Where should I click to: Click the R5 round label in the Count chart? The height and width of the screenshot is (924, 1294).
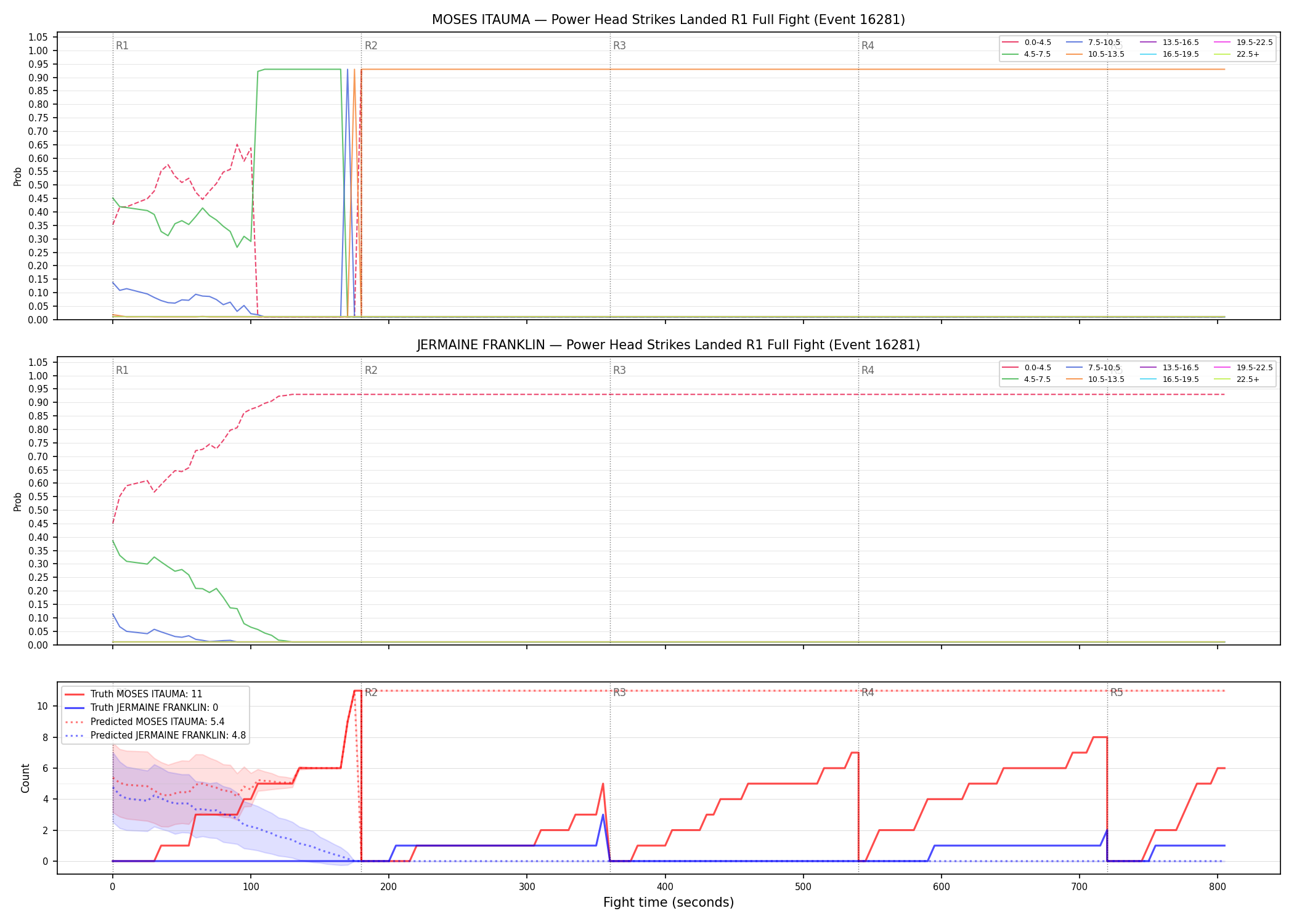[1117, 692]
